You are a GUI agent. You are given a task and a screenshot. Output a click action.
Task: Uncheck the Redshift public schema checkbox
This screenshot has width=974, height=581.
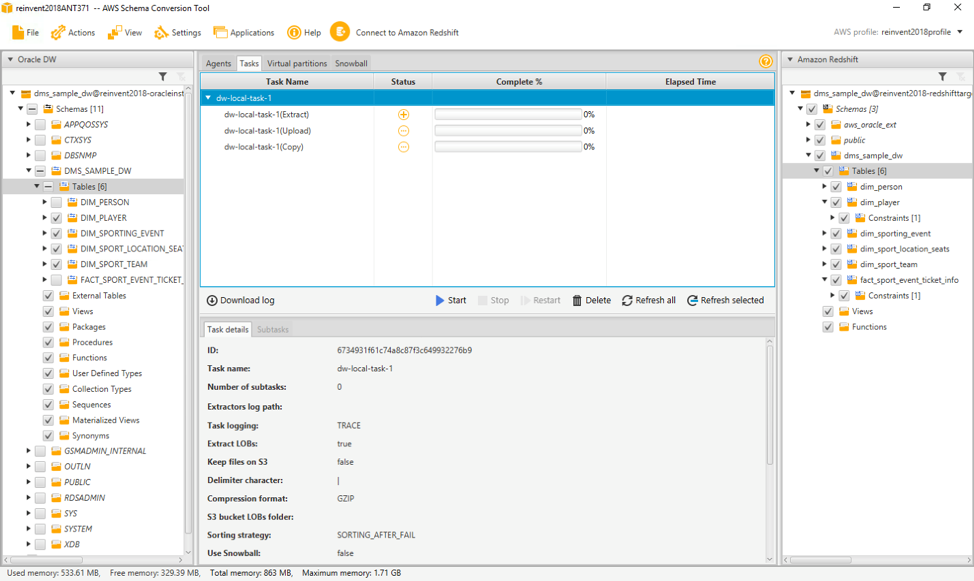(x=820, y=140)
